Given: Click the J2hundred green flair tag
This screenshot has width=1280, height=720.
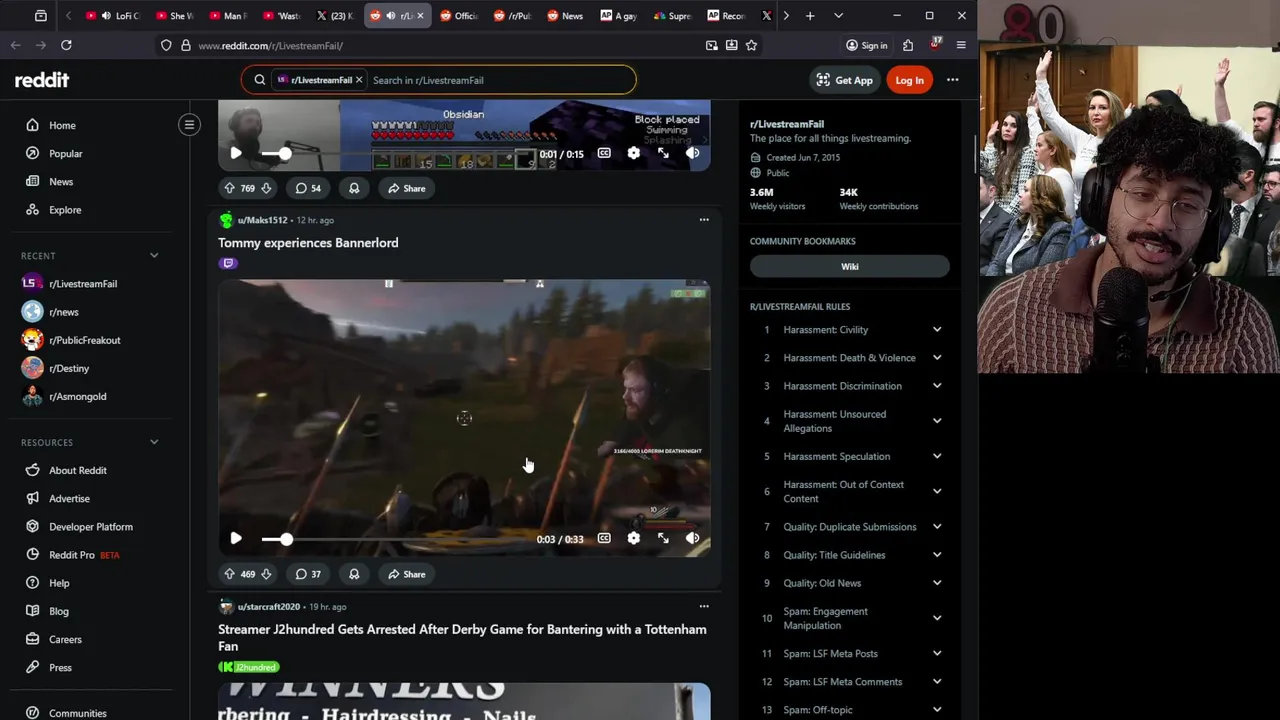Looking at the screenshot, I should pyautogui.click(x=249, y=667).
